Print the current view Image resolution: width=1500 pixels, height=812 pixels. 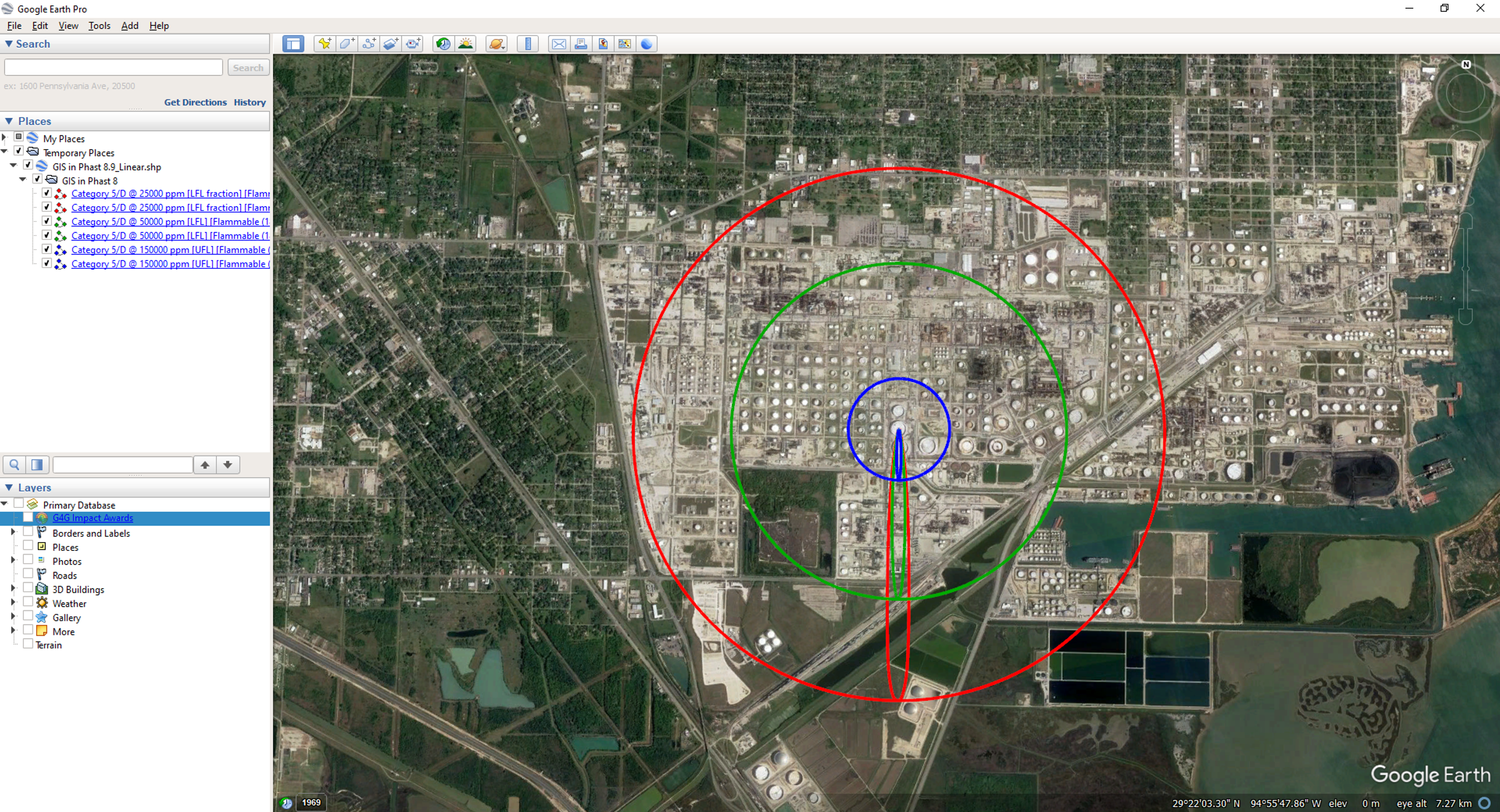point(580,43)
